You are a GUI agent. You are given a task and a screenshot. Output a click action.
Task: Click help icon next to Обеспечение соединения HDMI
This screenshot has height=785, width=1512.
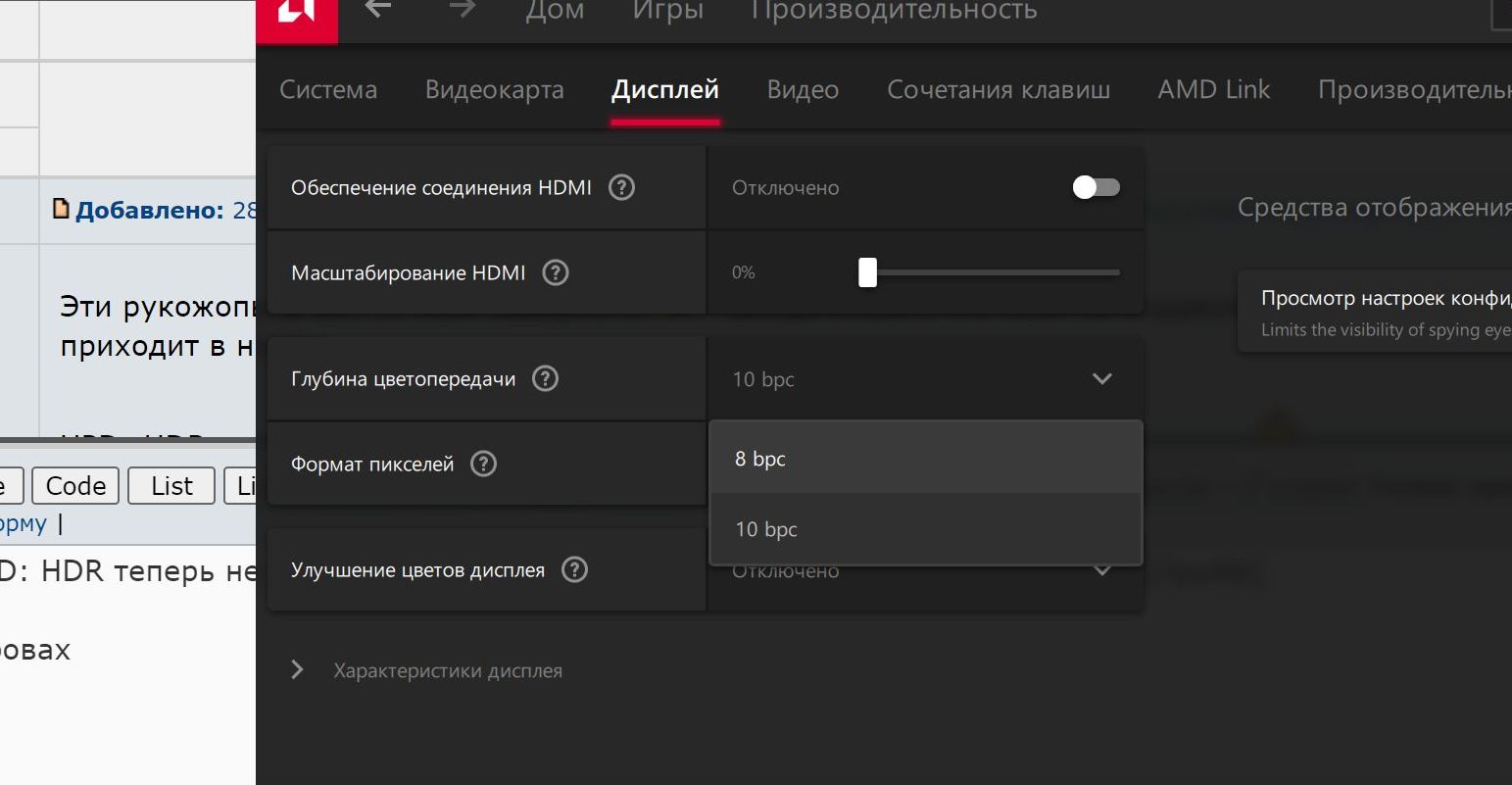621,187
